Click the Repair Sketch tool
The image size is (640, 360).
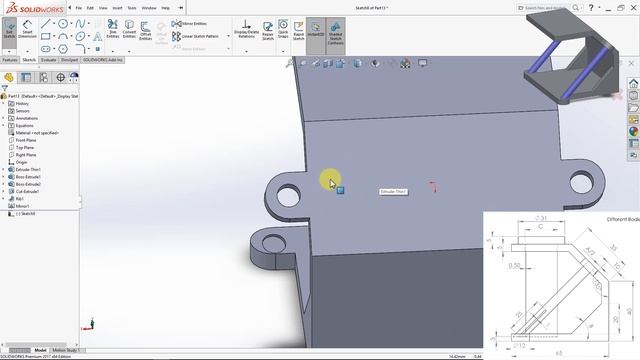(x=268, y=31)
